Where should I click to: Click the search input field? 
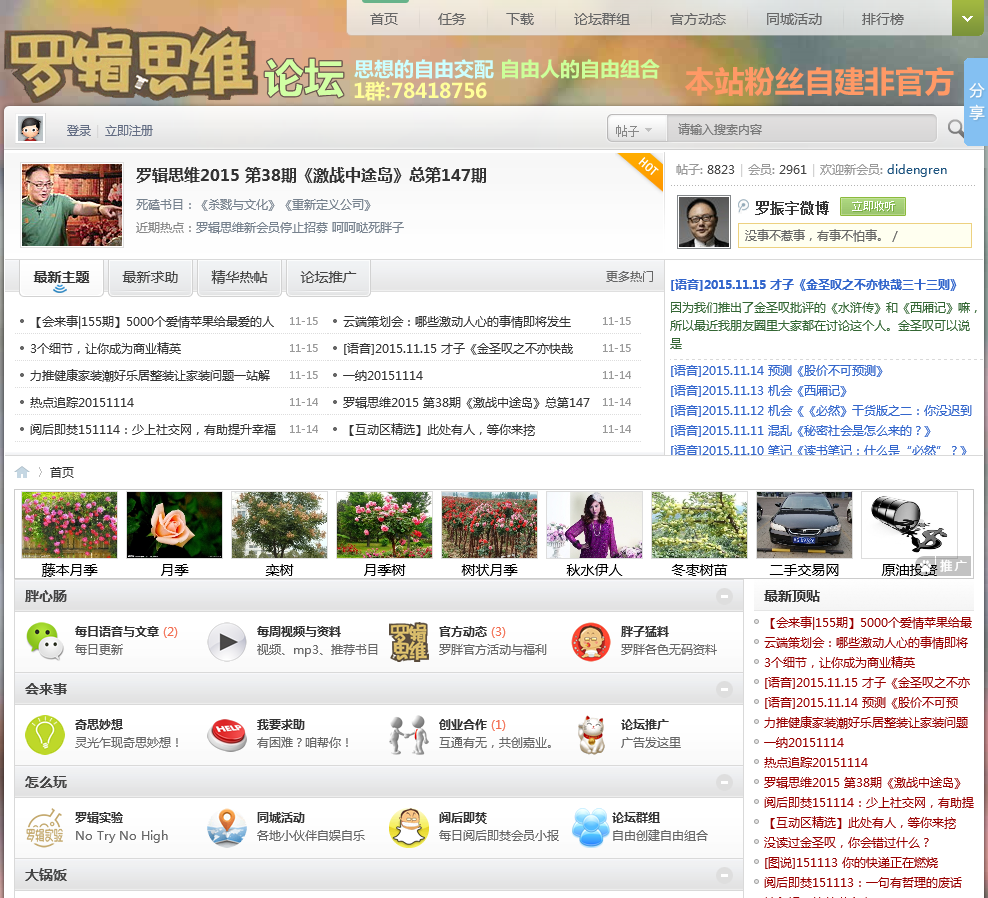click(802, 129)
